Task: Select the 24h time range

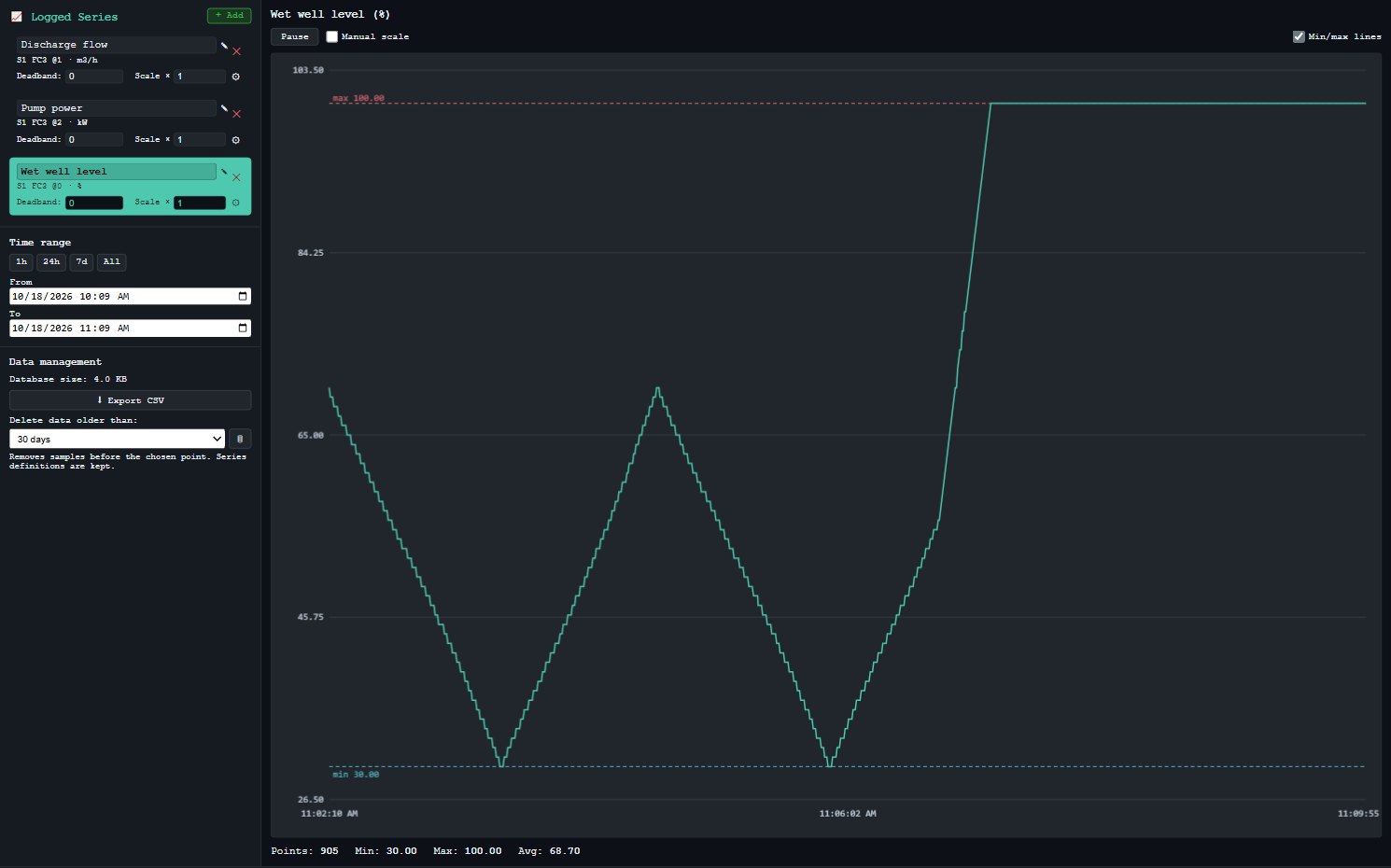Action: [51, 262]
